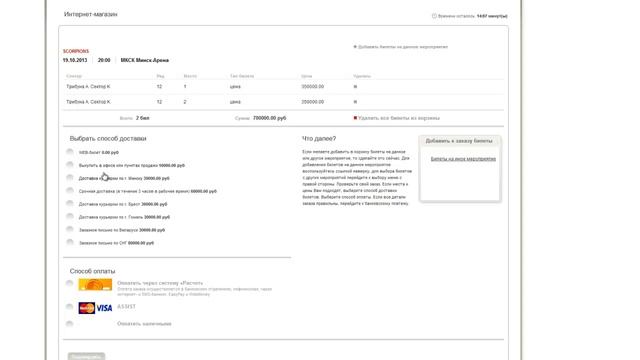The height and width of the screenshot is (360, 640).
Task: Click the 'Способ оплаты' heading
Action: pyautogui.click(x=93, y=271)
